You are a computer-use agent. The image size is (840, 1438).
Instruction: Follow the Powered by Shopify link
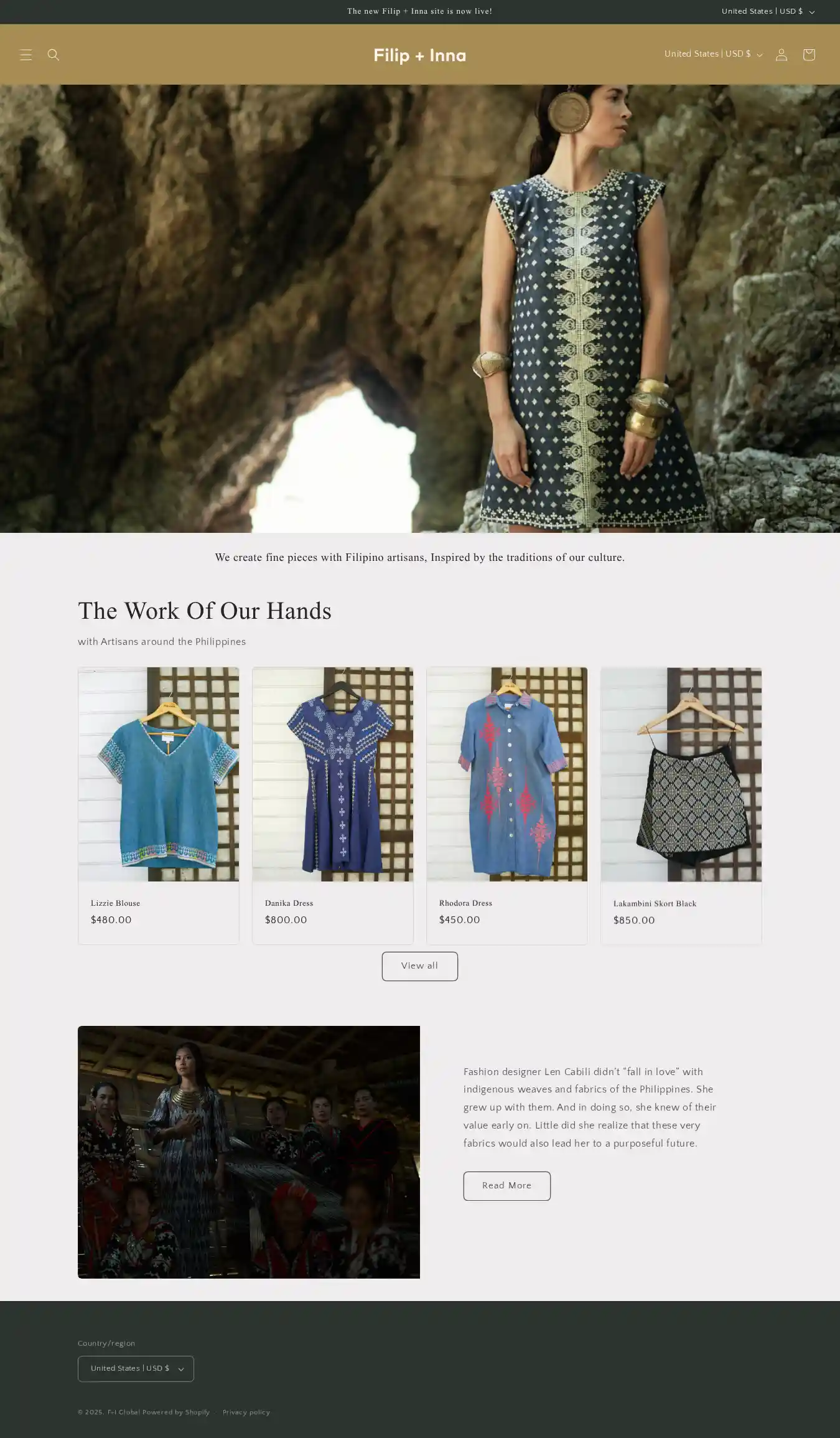176,1412
